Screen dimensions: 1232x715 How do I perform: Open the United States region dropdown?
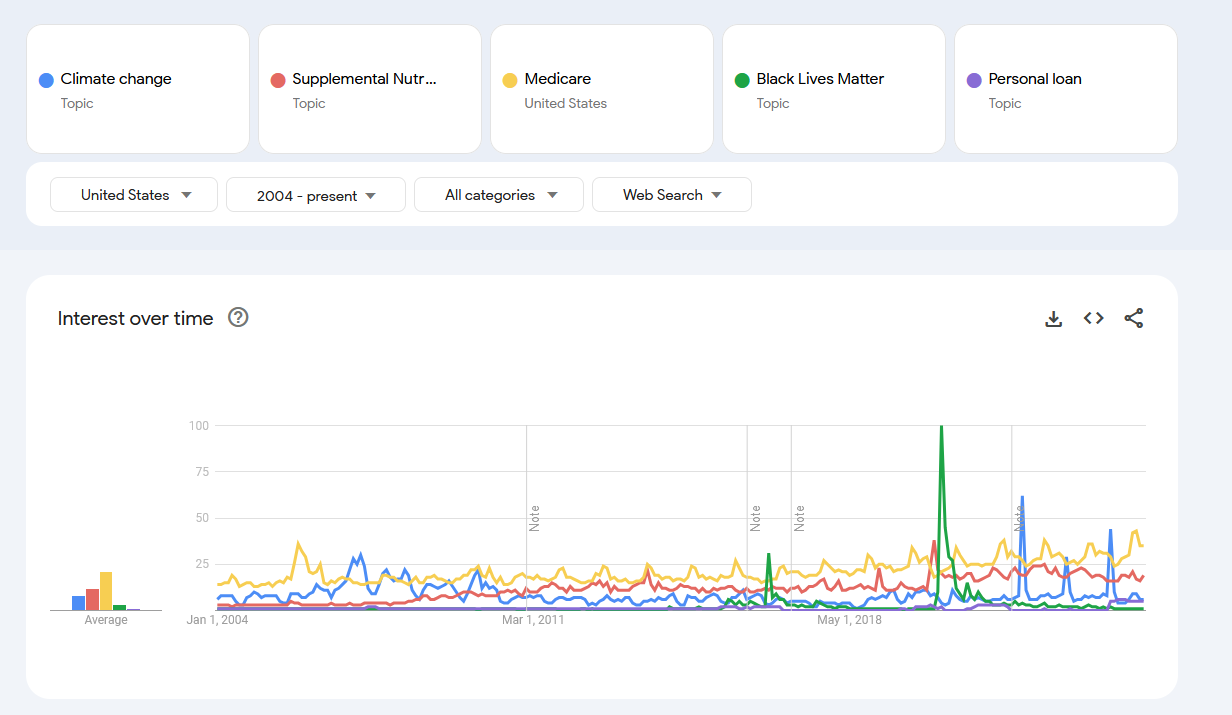click(134, 195)
